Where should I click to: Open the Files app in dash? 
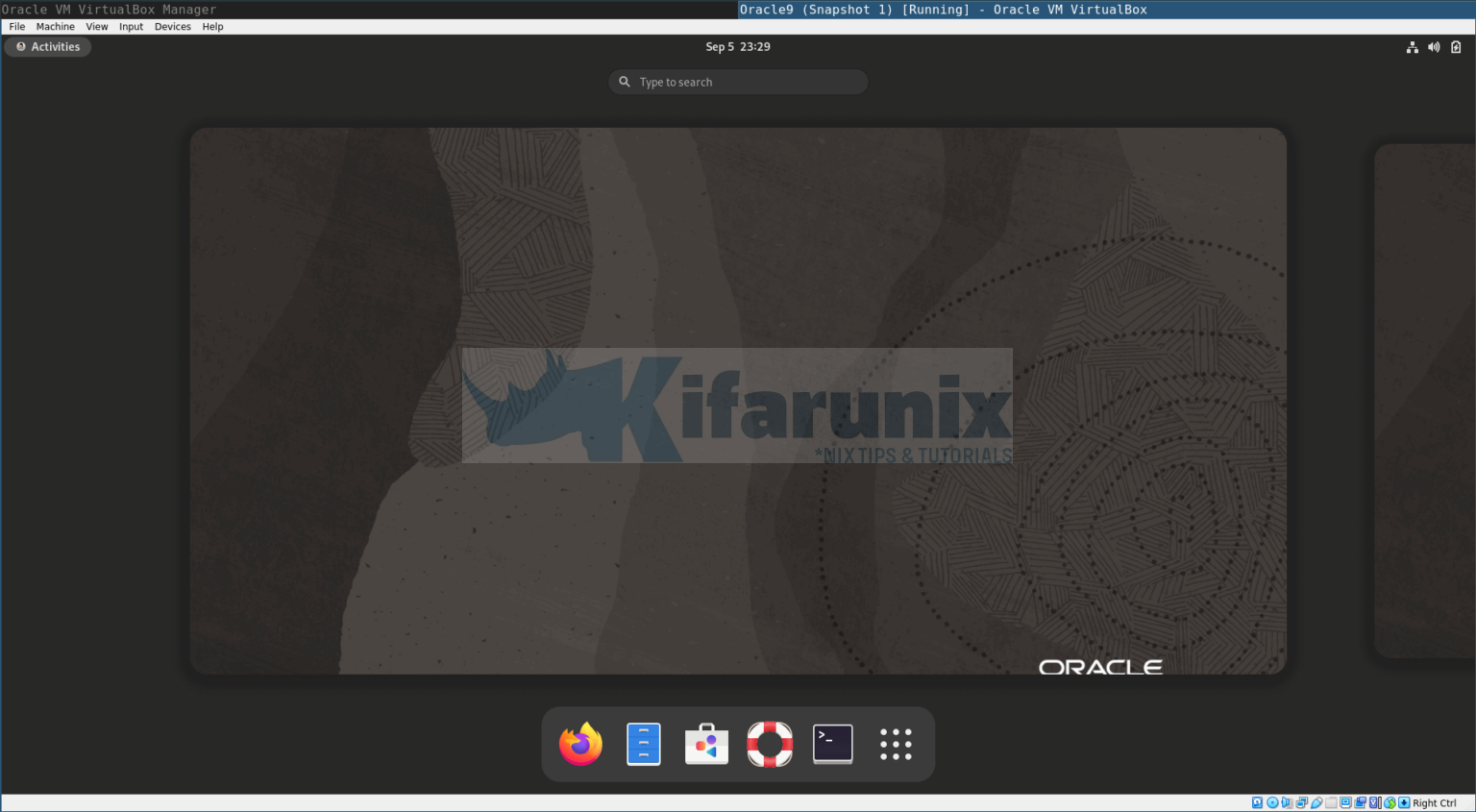coord(644,745)
